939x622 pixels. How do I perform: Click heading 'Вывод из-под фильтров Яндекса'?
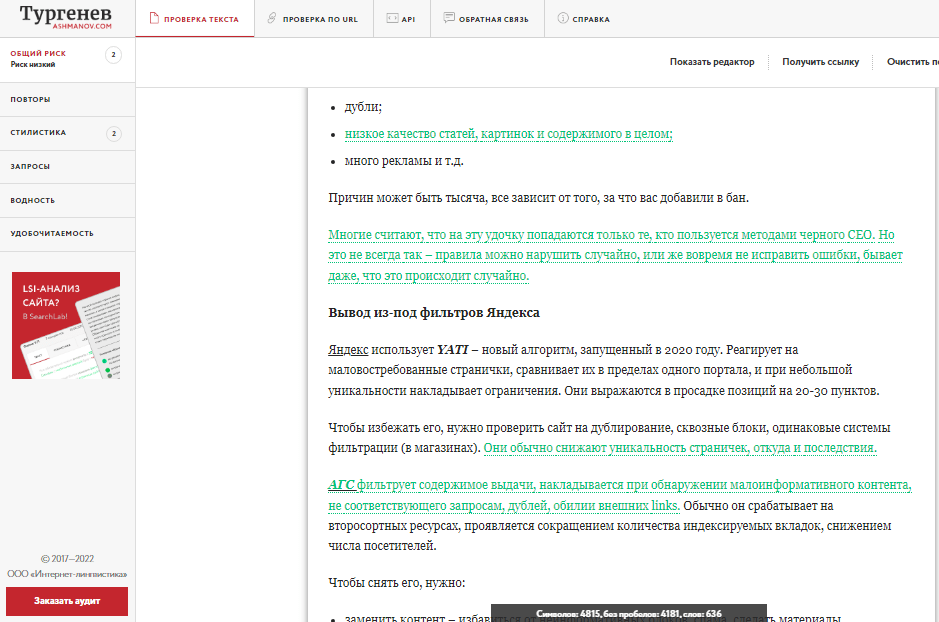pos(434,312)
